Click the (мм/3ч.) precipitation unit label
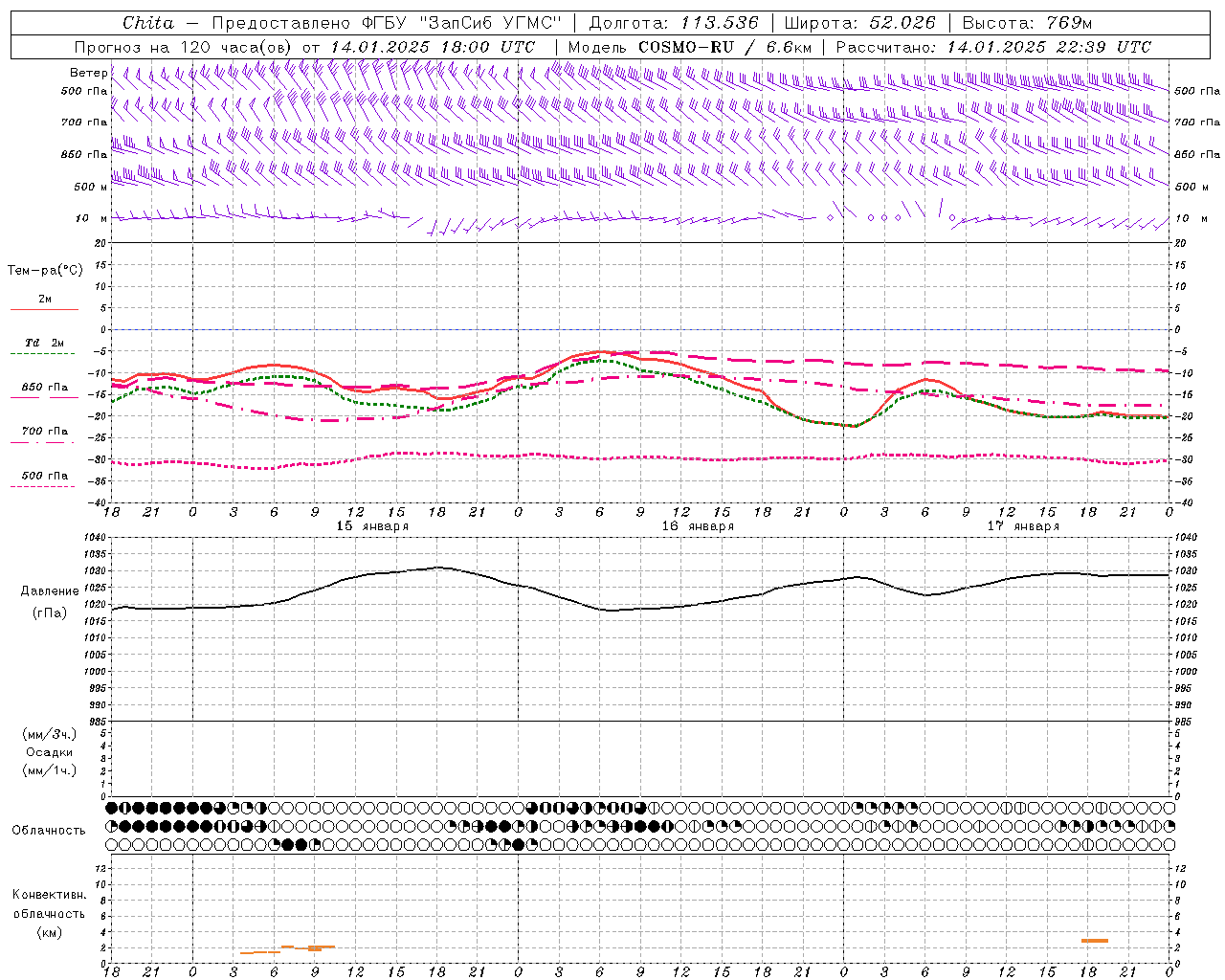This screenshot has width=1225, height=980. click(x=49, y=734)
